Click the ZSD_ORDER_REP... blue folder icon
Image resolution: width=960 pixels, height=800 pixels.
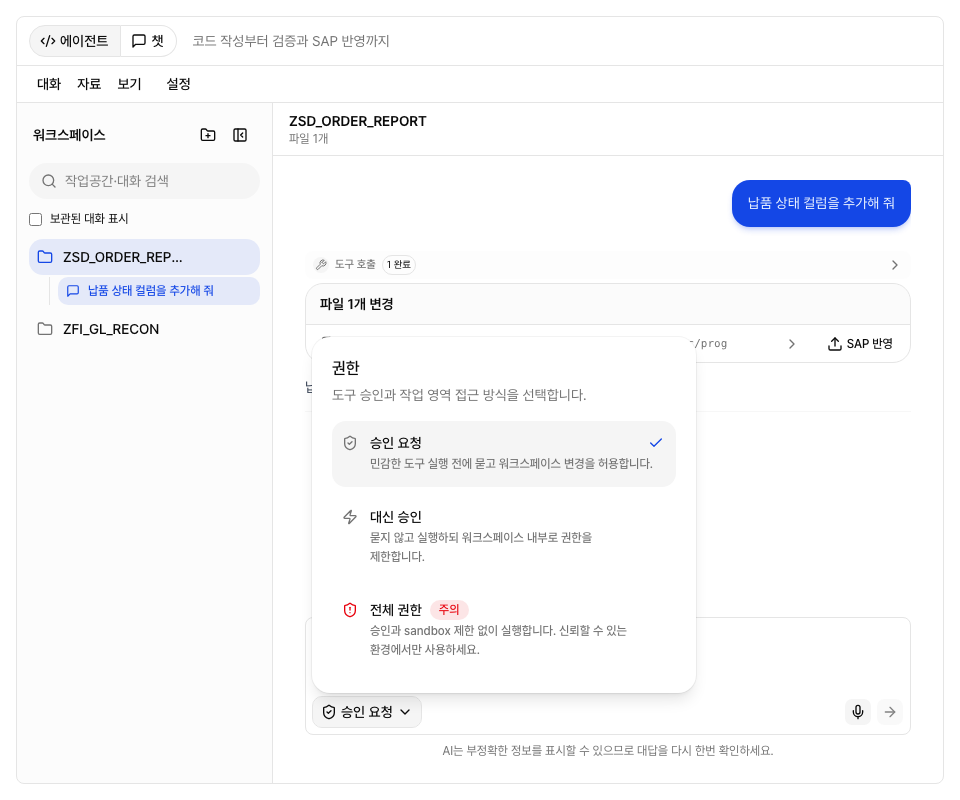click(45, 257)
